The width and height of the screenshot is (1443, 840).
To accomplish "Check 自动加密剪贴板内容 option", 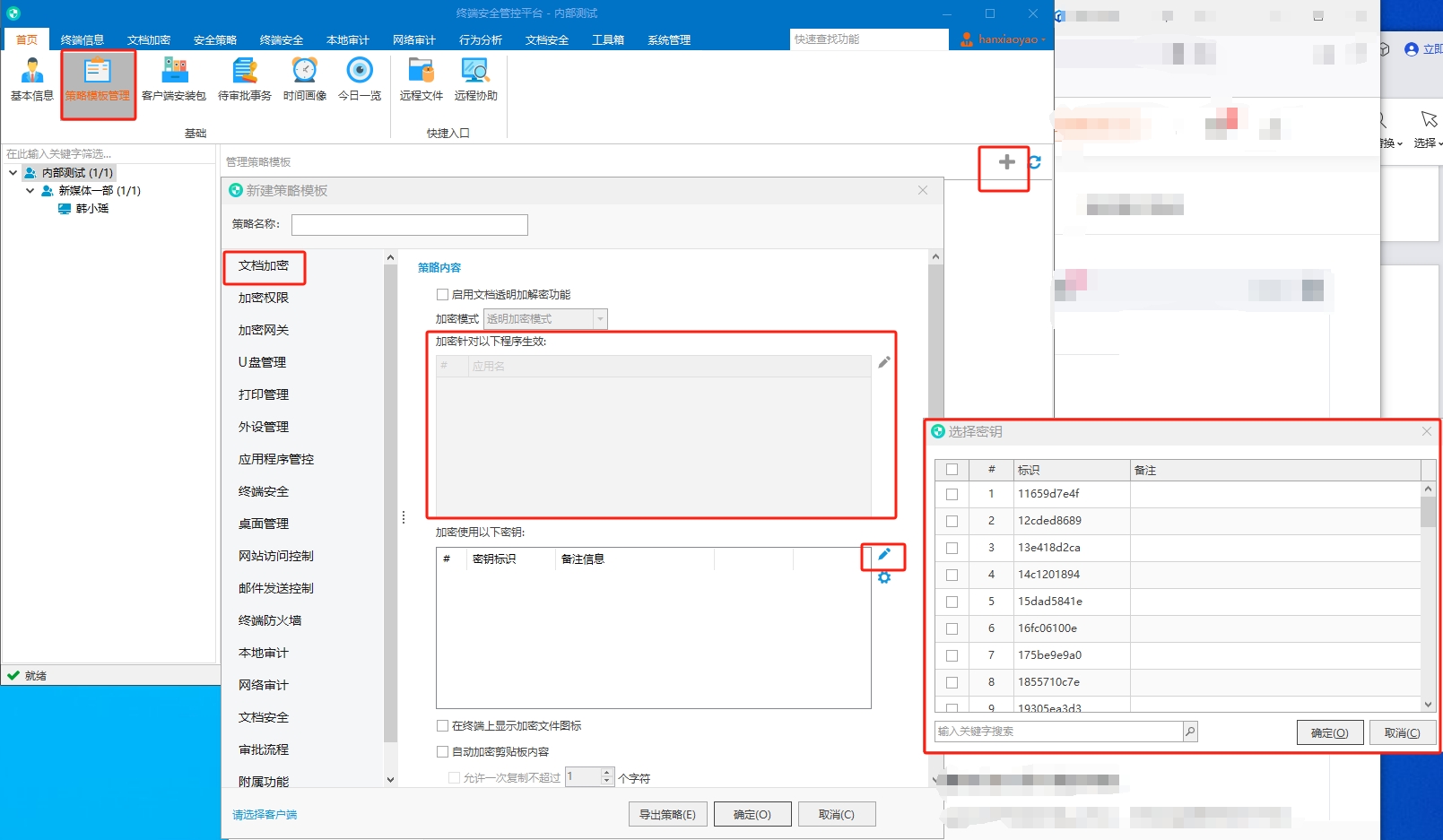I will point(442,751).
